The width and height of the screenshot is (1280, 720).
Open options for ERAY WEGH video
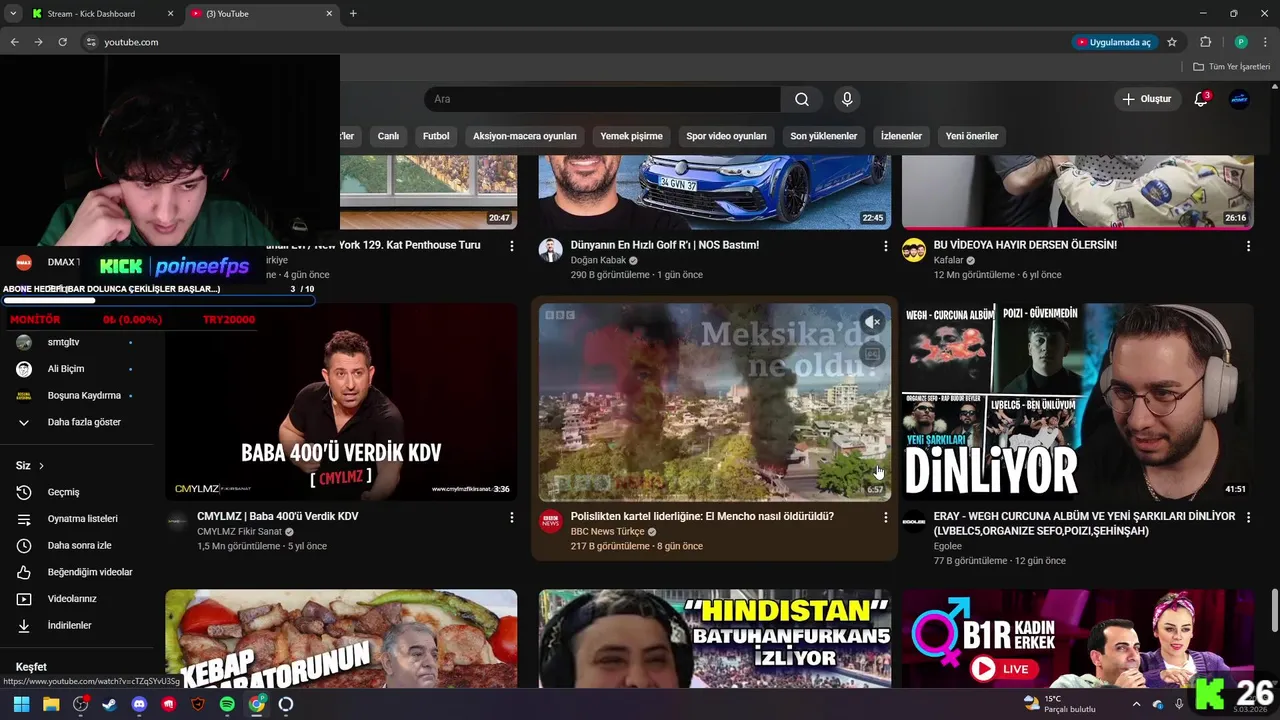[x=1248, y=518]
